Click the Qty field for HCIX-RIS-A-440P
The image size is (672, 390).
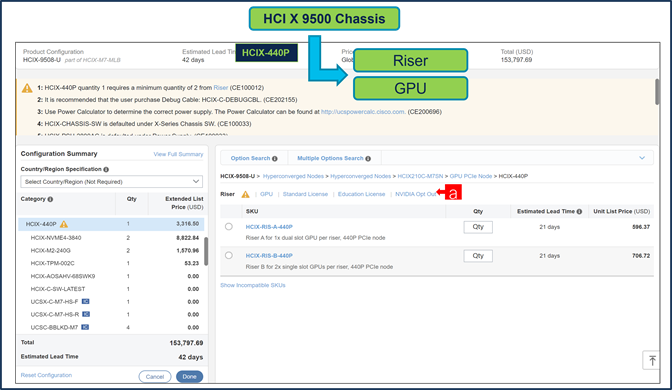(x=478, y=227)
